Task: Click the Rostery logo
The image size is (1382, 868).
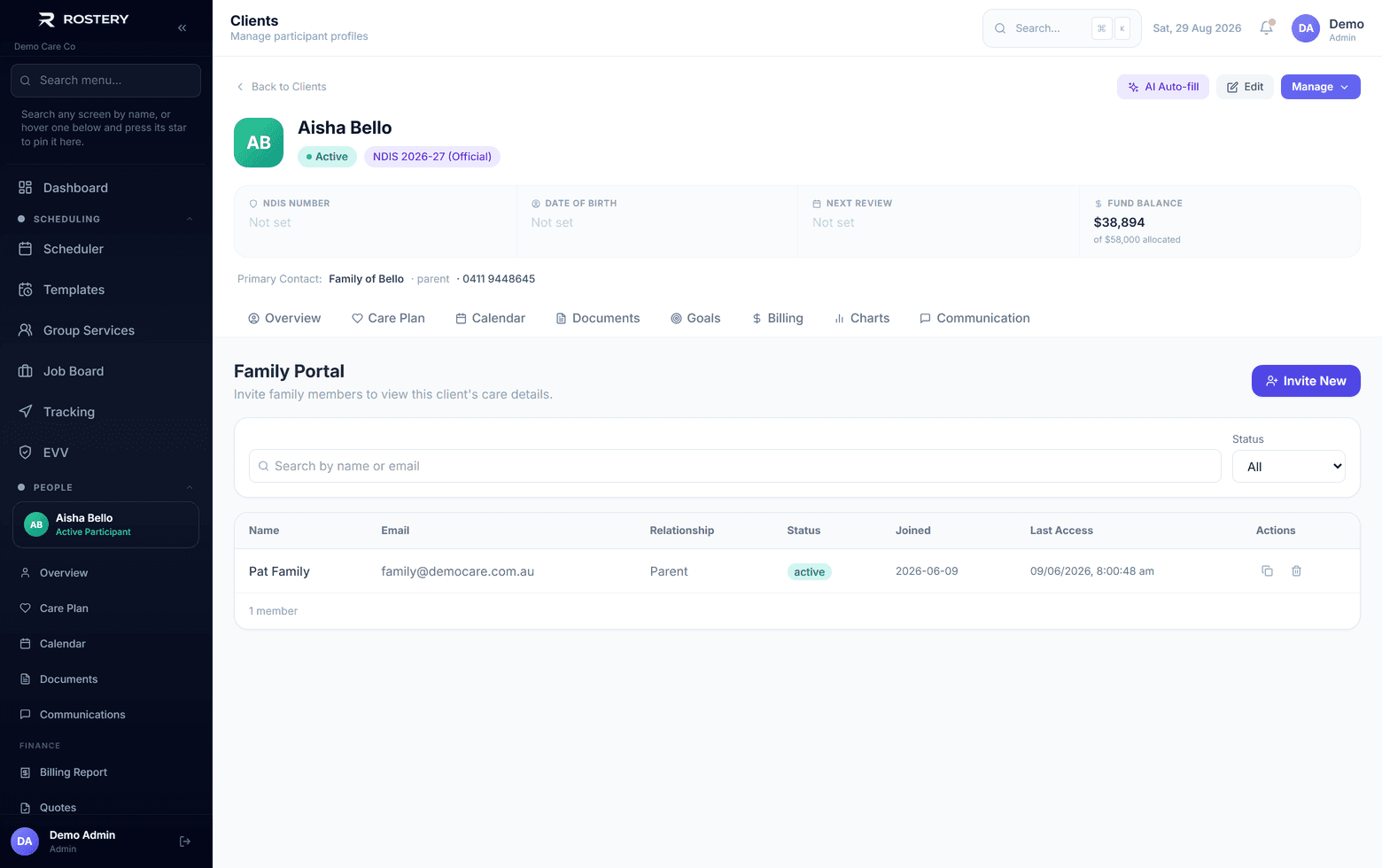Action: coord(83,19)
